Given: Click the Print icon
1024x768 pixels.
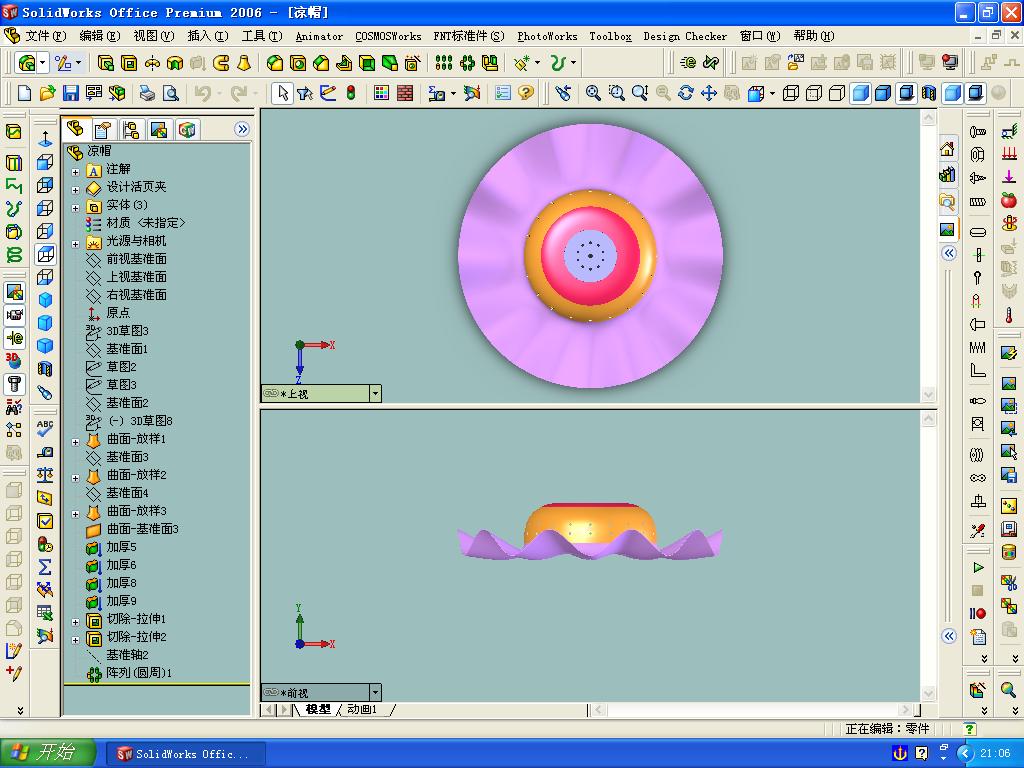Looking at the screenshot, I should point(148,93).
